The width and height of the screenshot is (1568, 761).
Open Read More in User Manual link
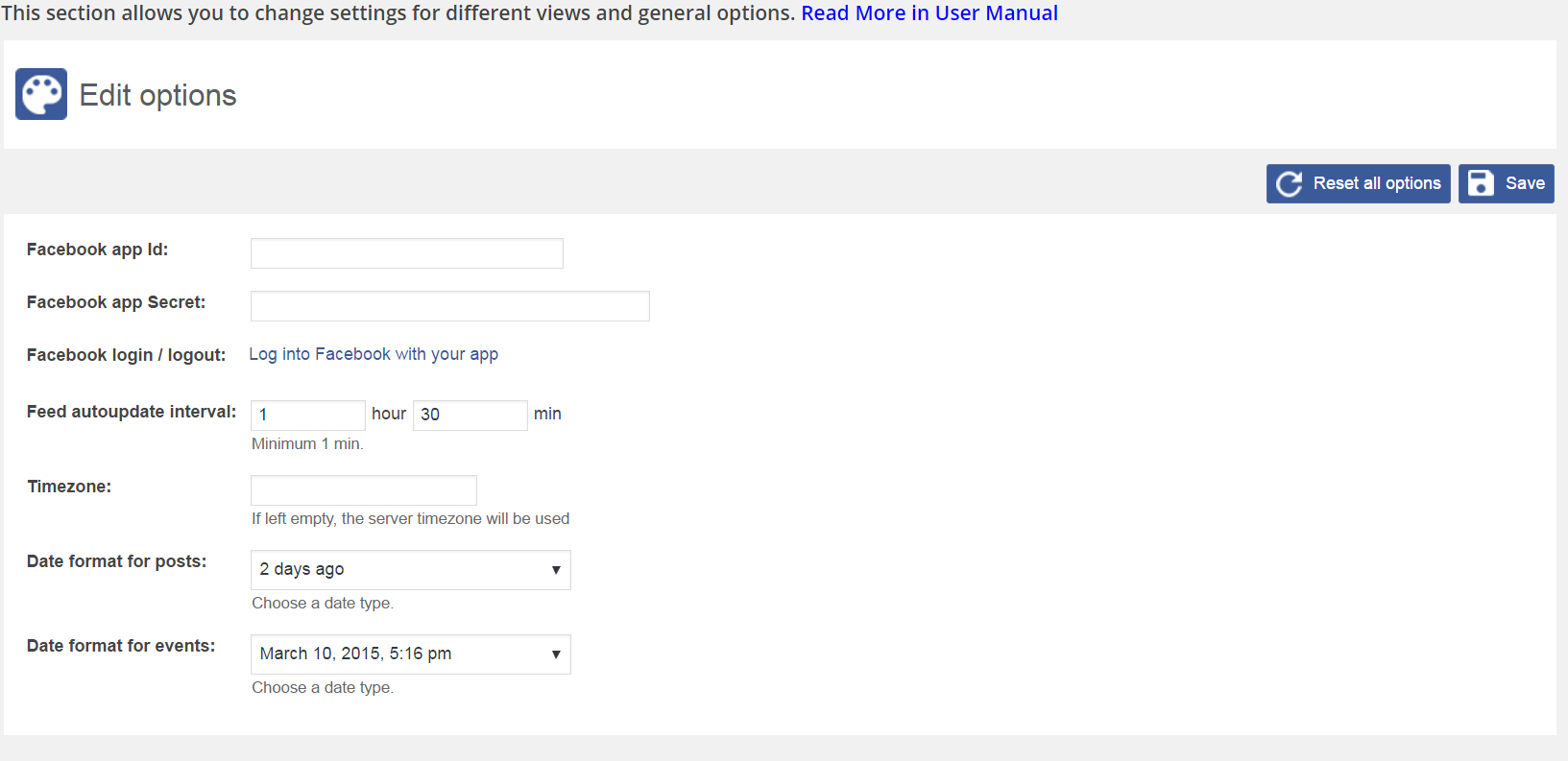[929, 13]
